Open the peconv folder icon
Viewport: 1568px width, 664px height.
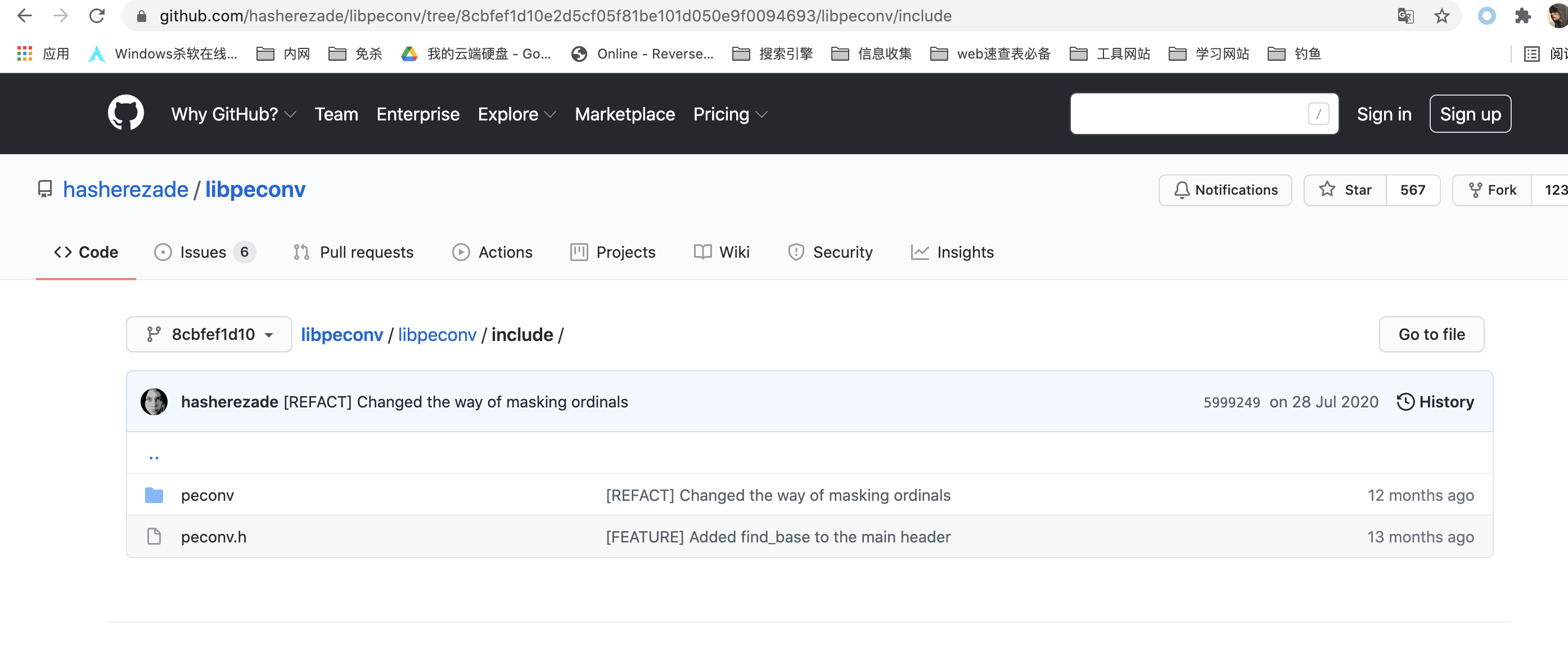154,495
